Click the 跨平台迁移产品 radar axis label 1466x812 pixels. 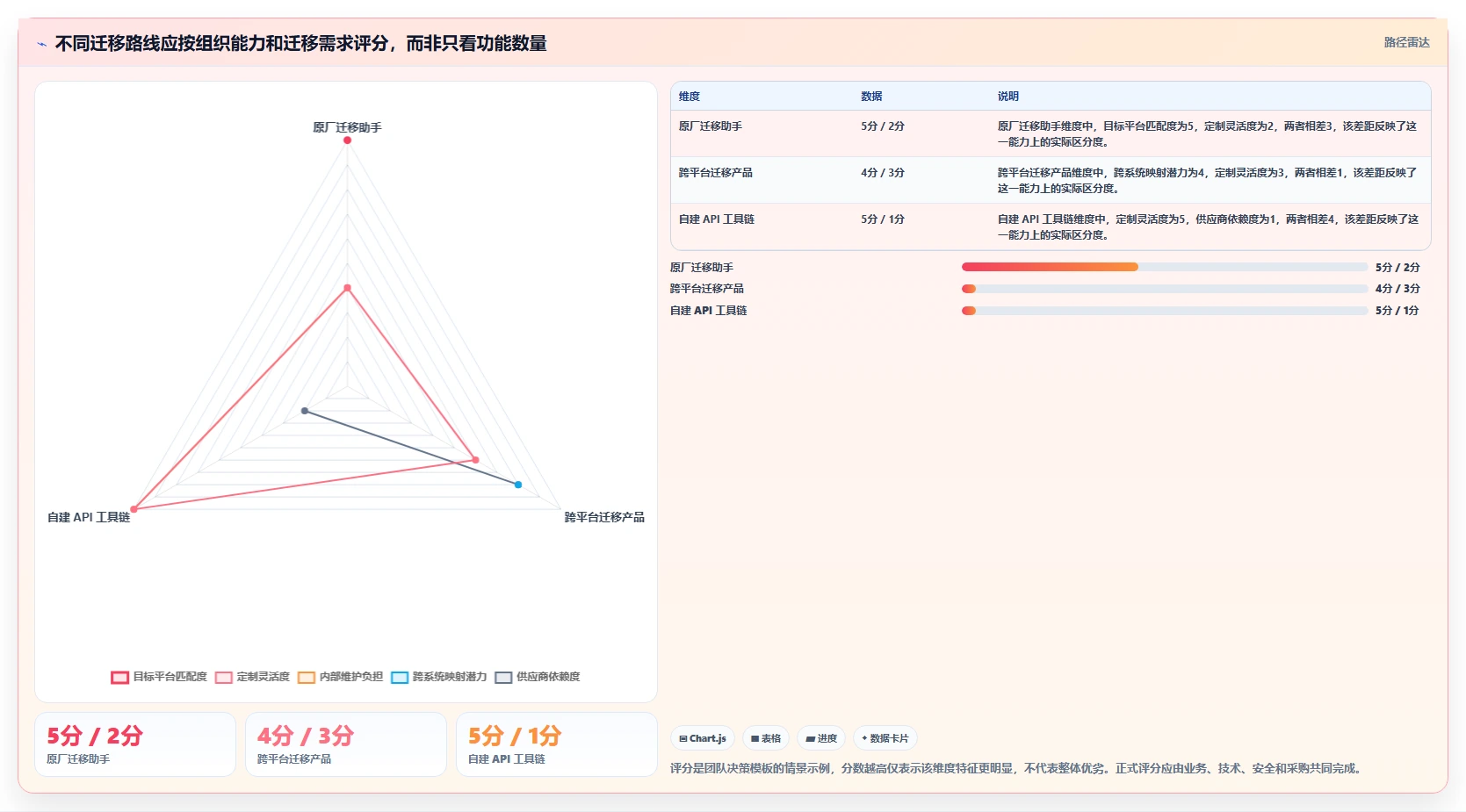(x=604, y=517)
